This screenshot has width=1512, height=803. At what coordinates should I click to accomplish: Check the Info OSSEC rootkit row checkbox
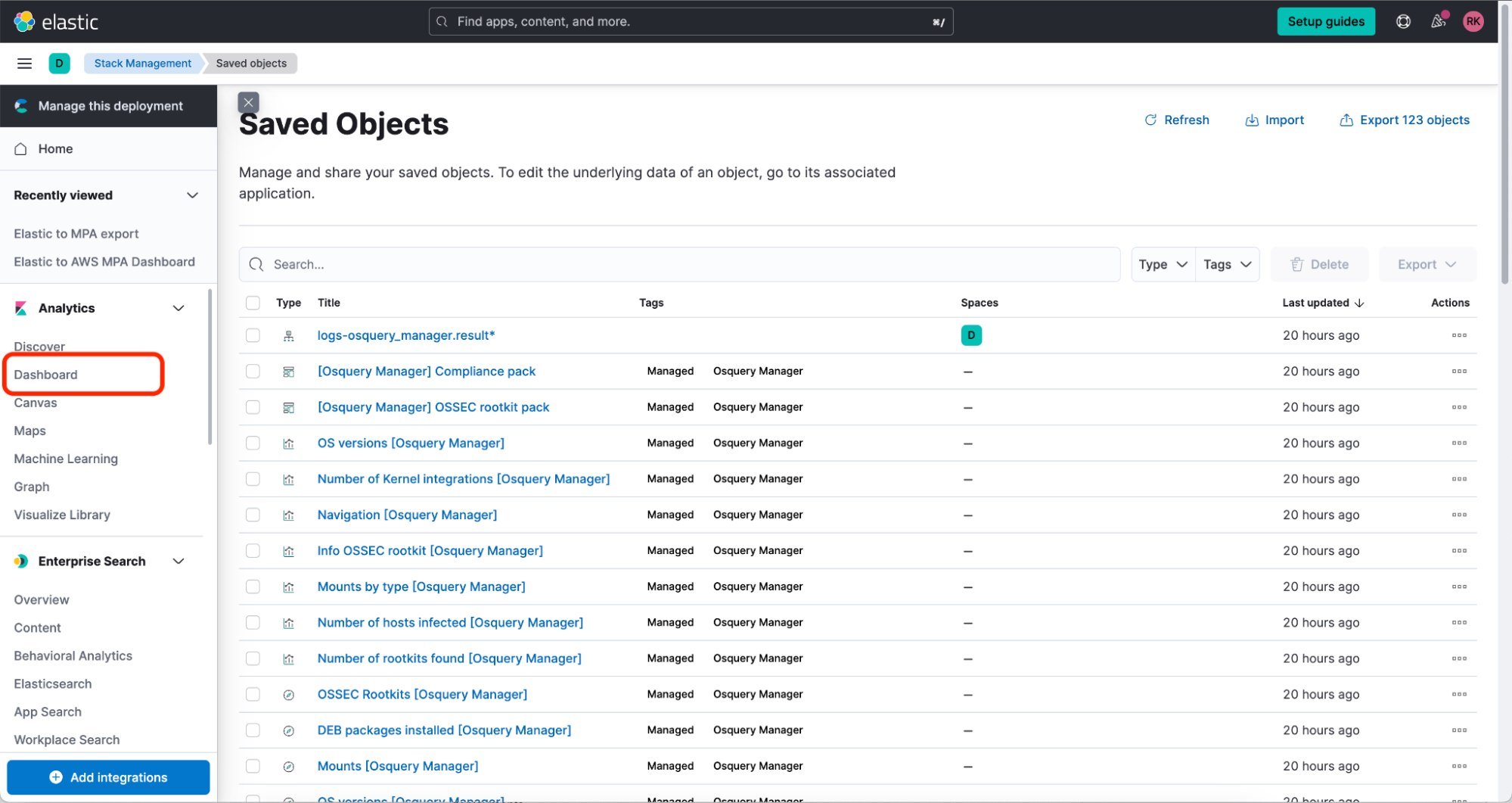click(253, 551)
